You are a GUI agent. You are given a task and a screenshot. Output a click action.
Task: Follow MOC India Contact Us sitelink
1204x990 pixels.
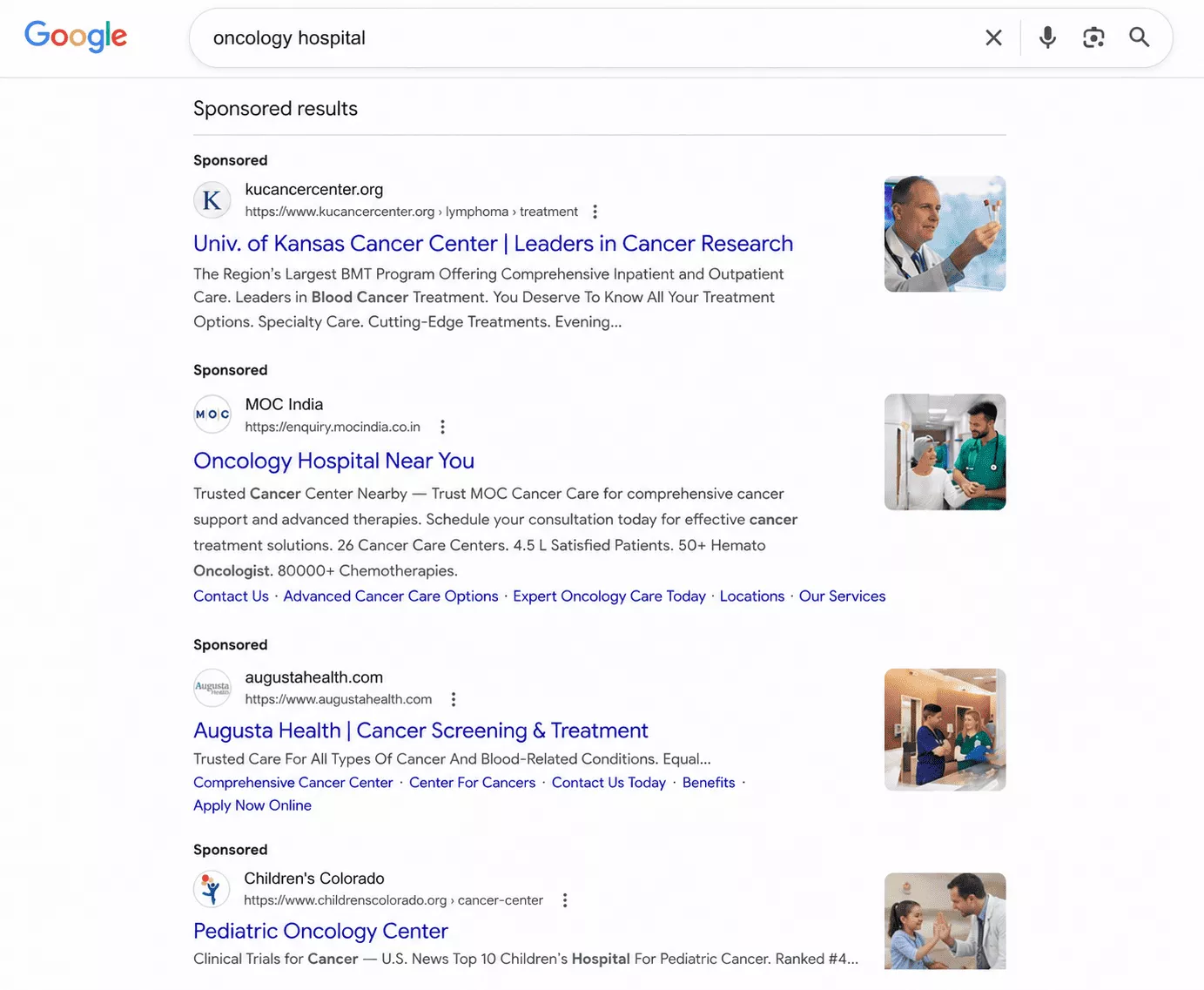[x=231, y=596]
